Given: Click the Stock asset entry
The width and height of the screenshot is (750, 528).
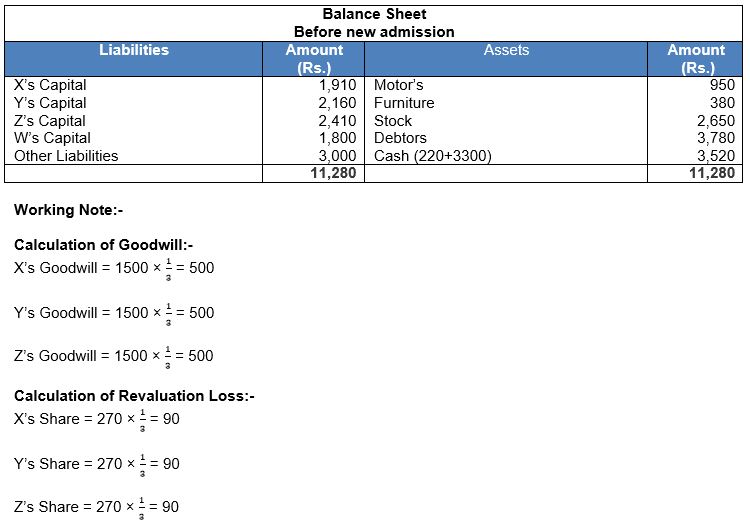Looking at the screenshot, I should click(x=393, y=121).
